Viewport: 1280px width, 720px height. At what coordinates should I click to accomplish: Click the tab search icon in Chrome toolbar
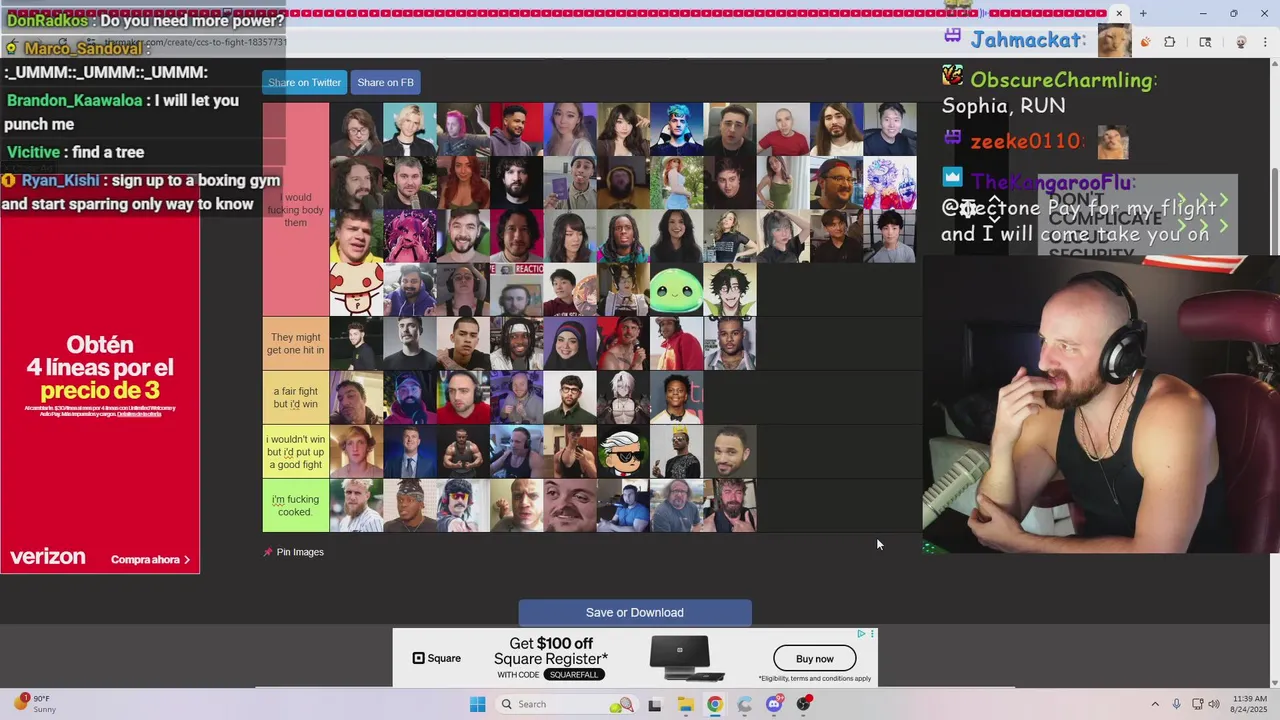click(1205, 42)
